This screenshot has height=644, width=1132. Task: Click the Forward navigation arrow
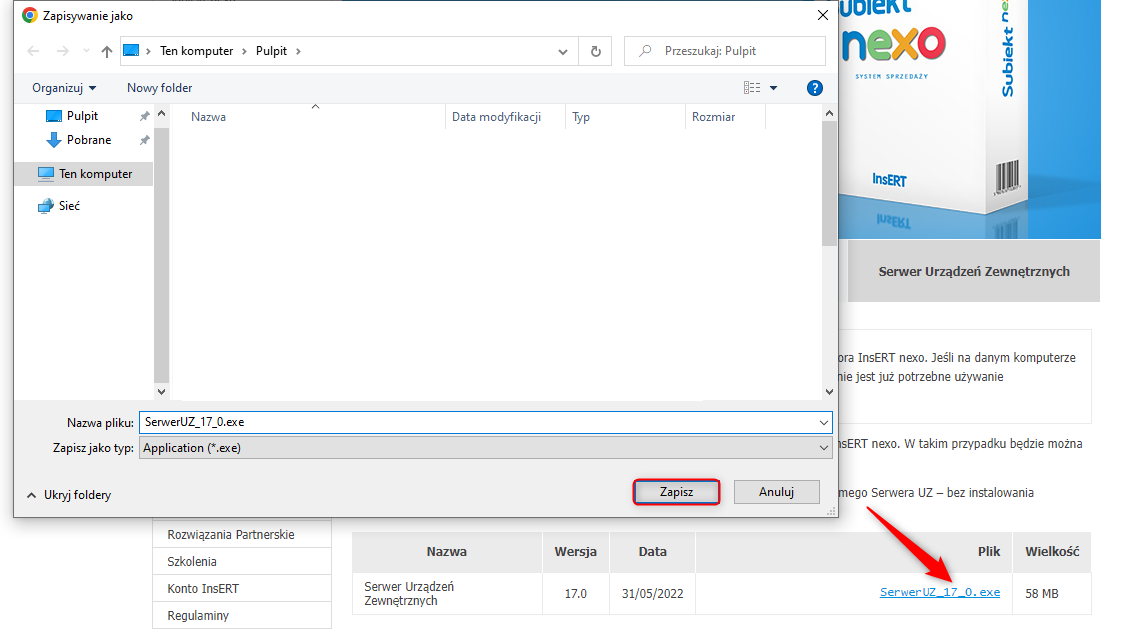click(63, 51)
